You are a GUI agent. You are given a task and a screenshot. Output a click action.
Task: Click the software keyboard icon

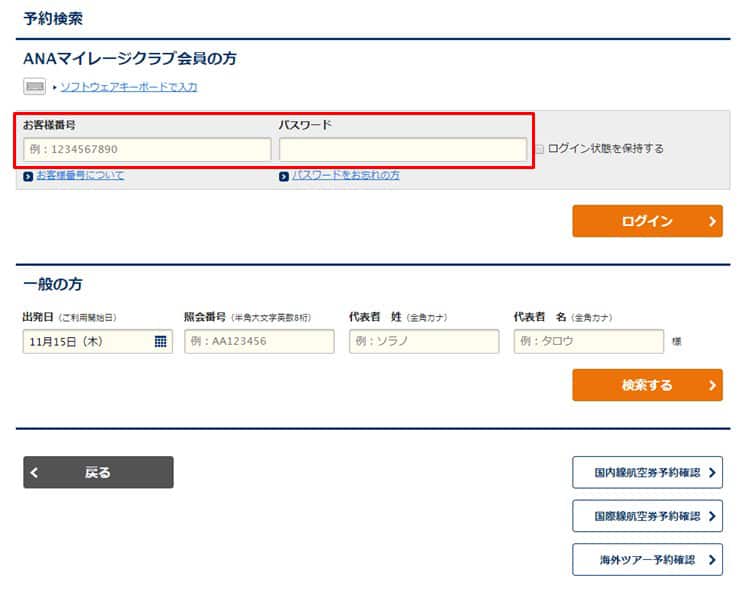click(35, 87)
